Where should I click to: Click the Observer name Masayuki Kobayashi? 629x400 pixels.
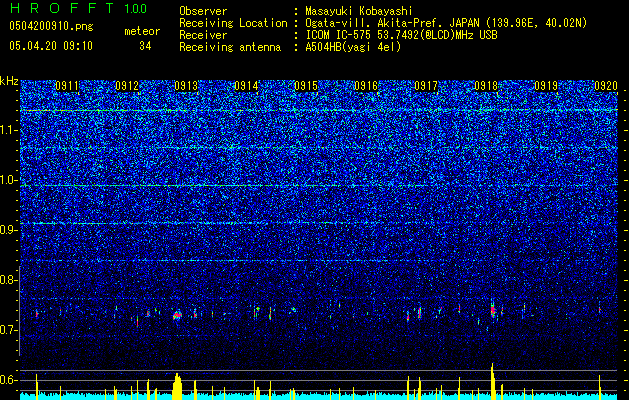coord(359,11)
